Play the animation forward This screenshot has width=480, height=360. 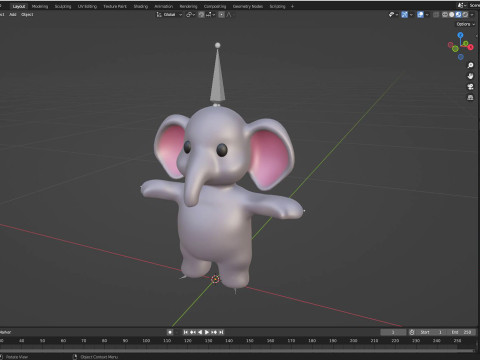point(207,332)
